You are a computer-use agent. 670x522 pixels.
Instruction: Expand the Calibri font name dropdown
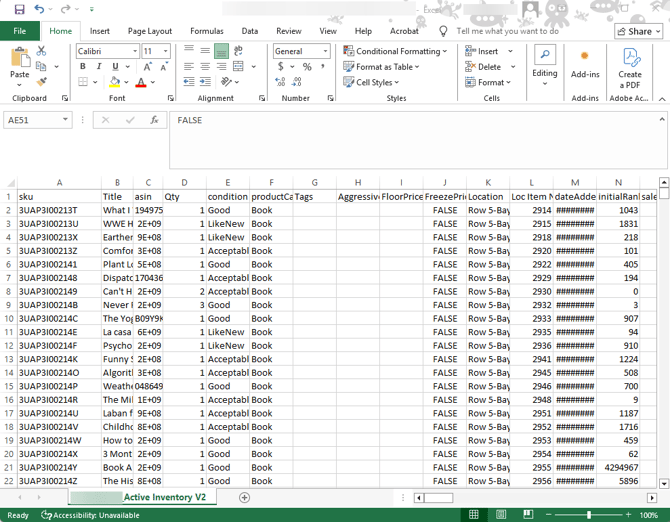[134, 51]
